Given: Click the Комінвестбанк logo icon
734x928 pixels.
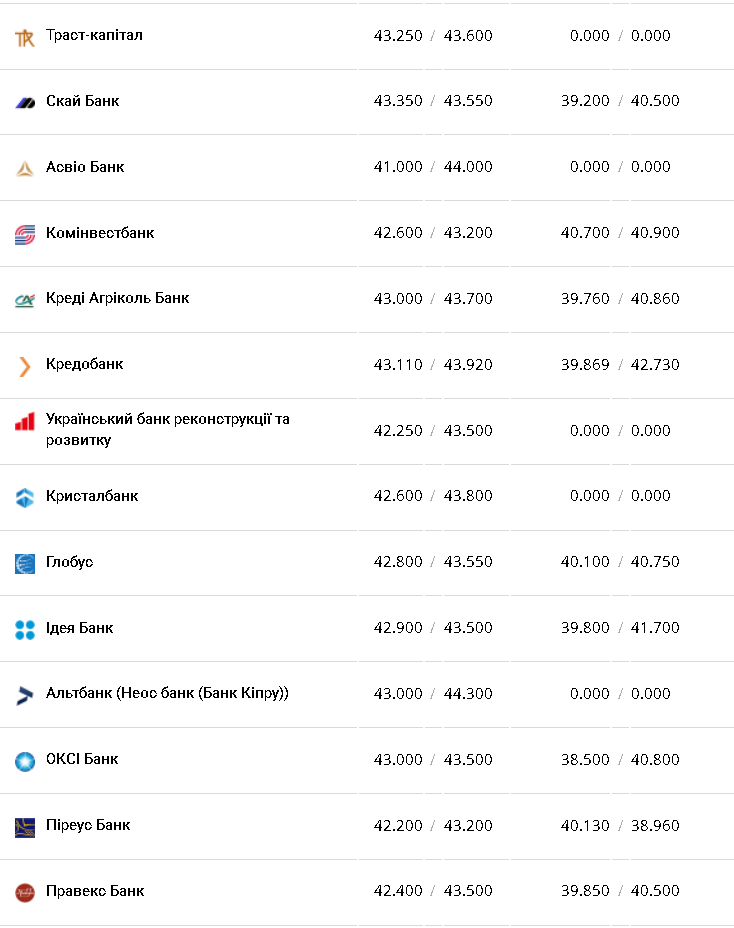Looking at the screenshot, I should coord(25,234).
